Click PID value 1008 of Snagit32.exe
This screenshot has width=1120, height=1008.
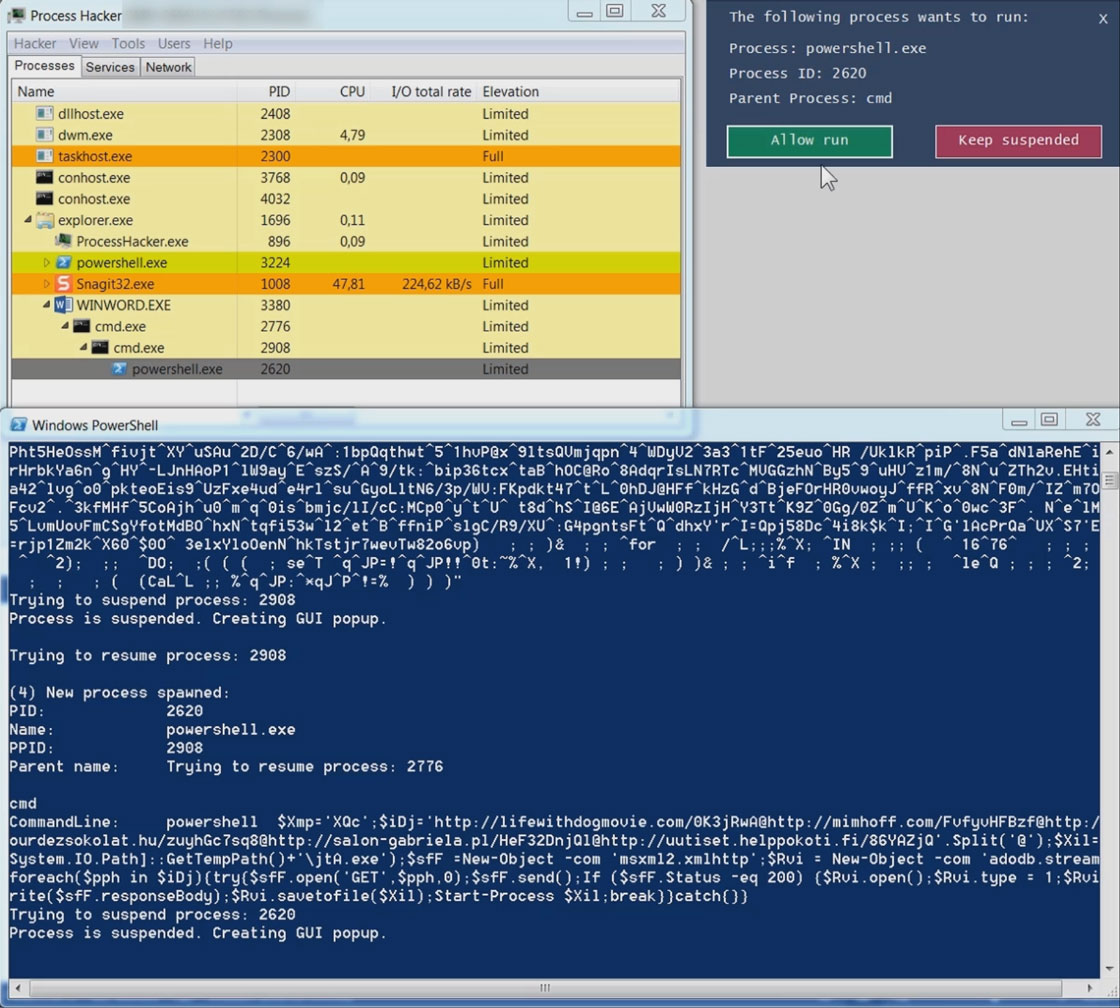coord(275,284)
